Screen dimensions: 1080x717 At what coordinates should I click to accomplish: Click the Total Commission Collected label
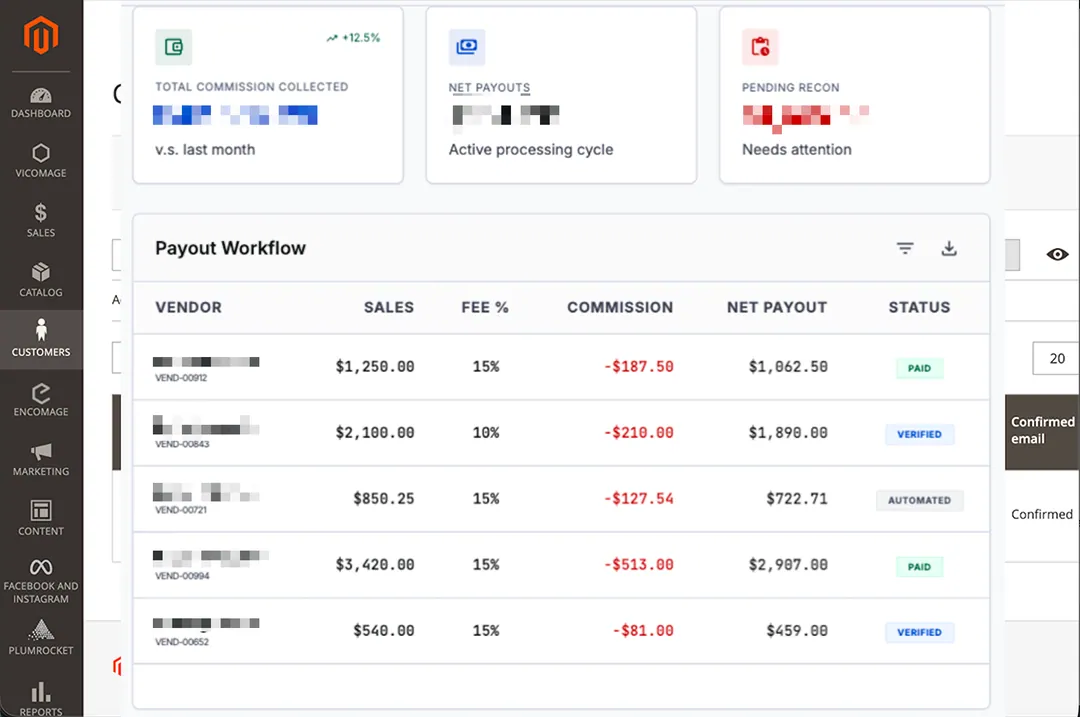pos(251,87)
